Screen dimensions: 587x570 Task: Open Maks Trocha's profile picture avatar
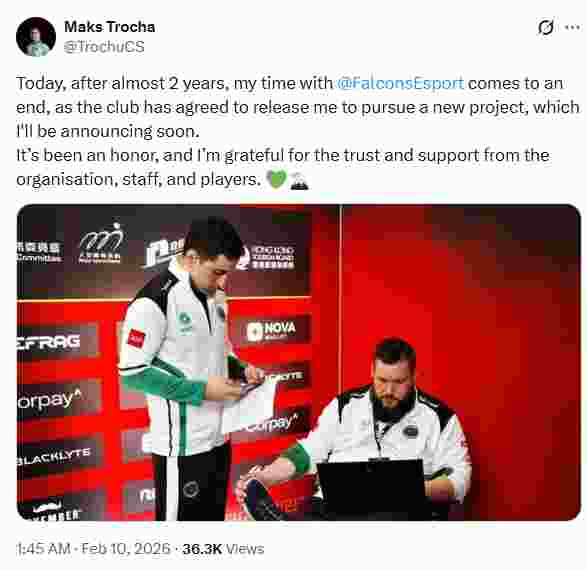pos(36,37)
